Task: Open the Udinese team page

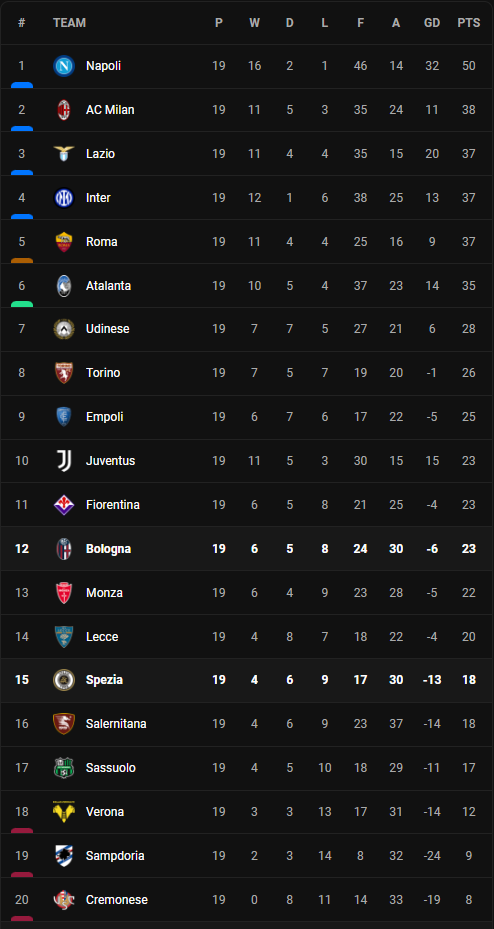Action: 107,329
